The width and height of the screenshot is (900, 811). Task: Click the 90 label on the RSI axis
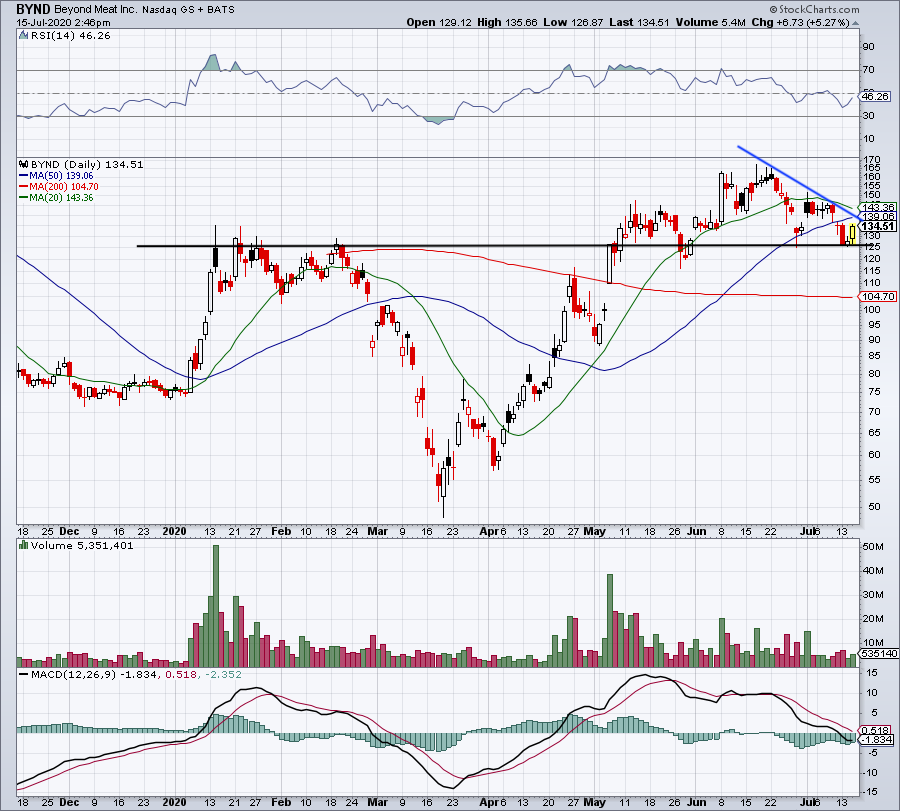click(869, 47)
